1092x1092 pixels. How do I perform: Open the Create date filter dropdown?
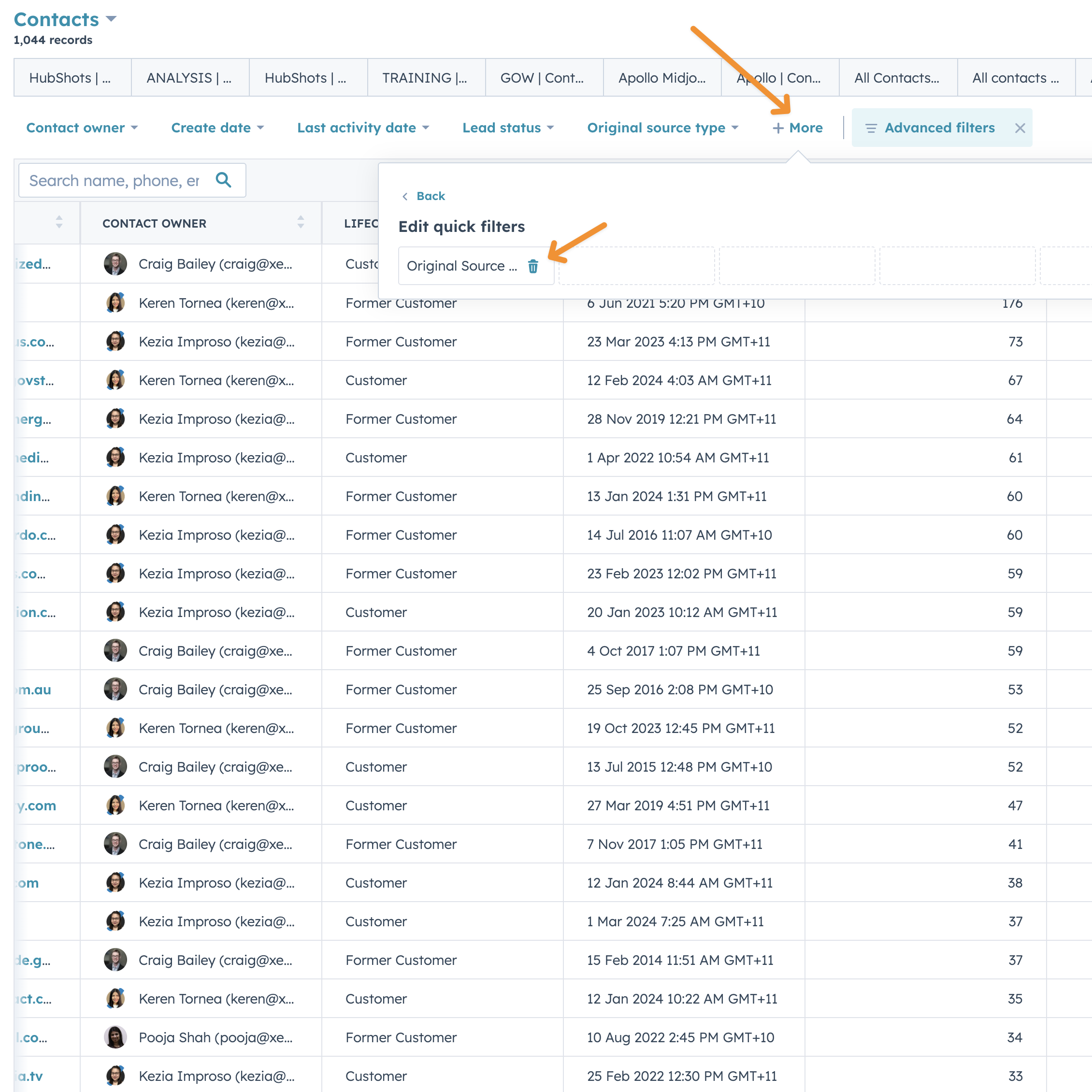217,128
